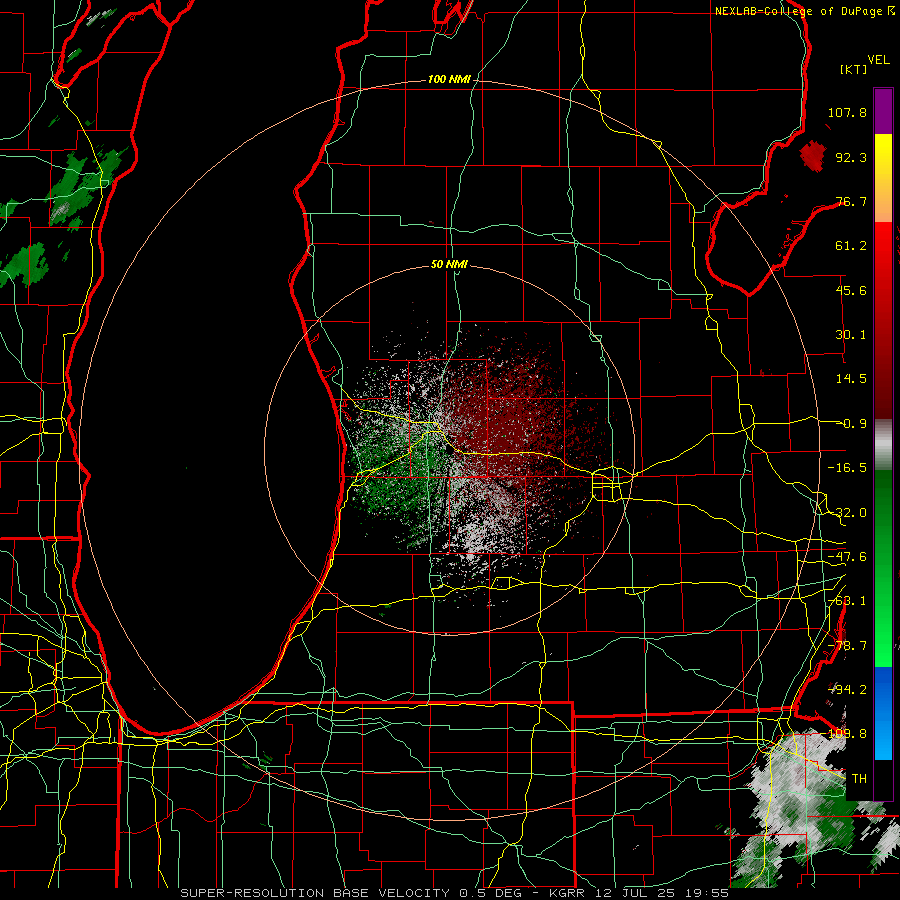Select the 14.5 scale value
Screen dimensions: 900x900
click(851, 379)
